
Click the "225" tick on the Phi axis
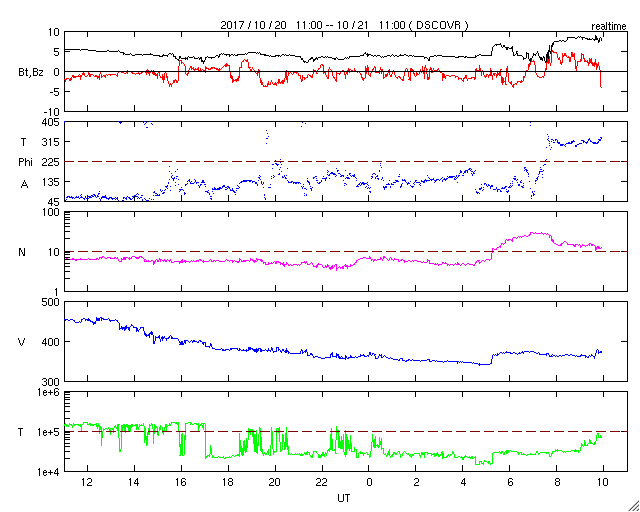(x=51, y=162)
